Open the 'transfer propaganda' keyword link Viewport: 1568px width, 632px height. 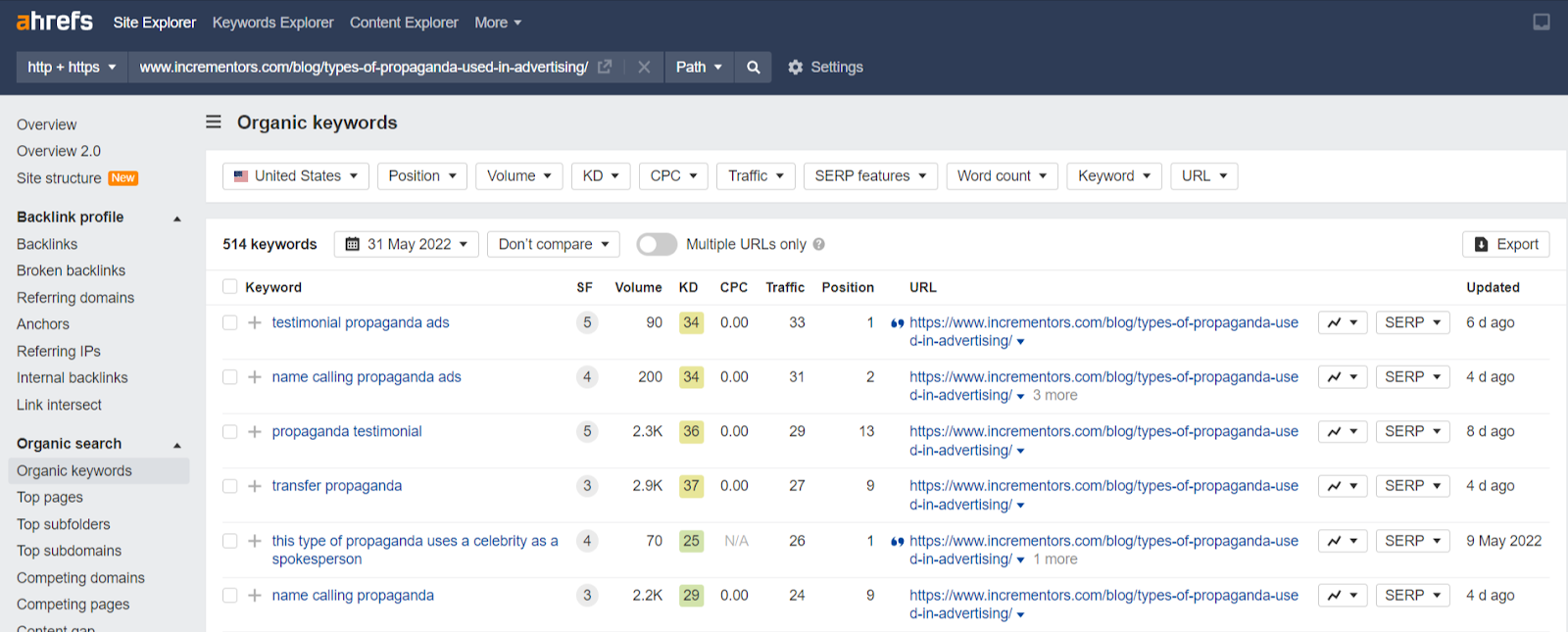[x=337, y=486]
